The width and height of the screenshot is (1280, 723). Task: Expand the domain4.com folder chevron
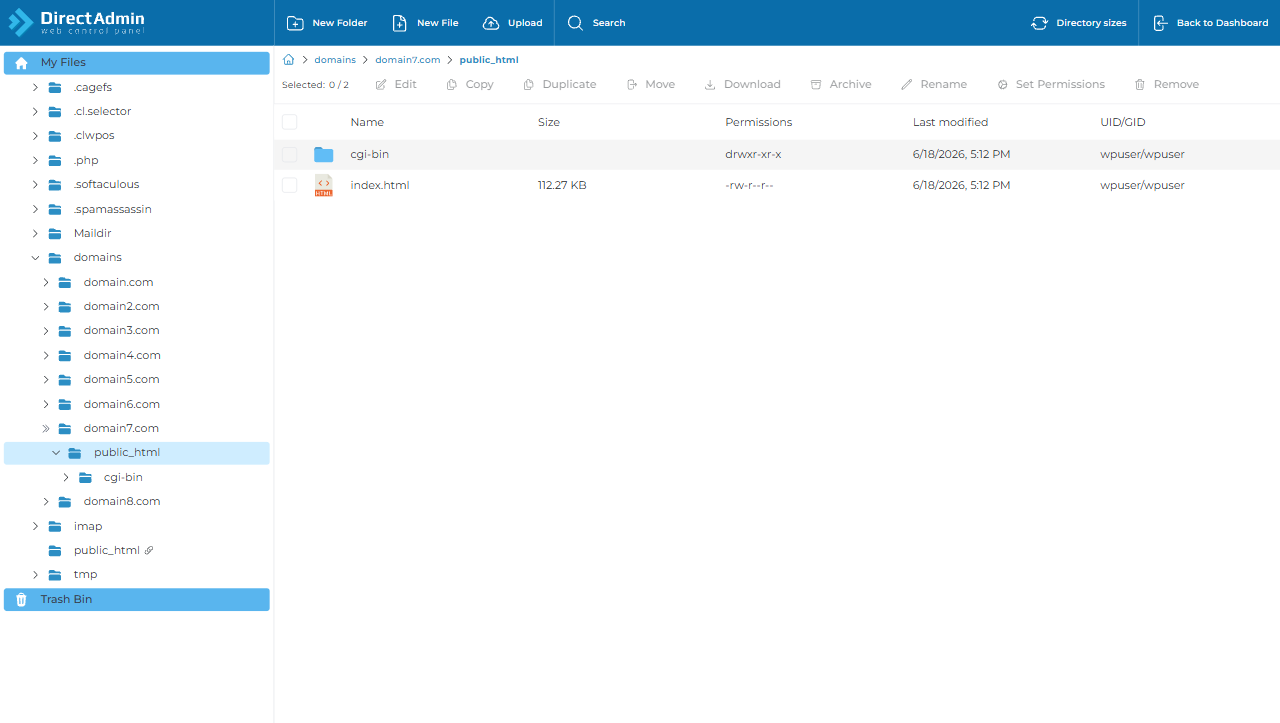45,355
